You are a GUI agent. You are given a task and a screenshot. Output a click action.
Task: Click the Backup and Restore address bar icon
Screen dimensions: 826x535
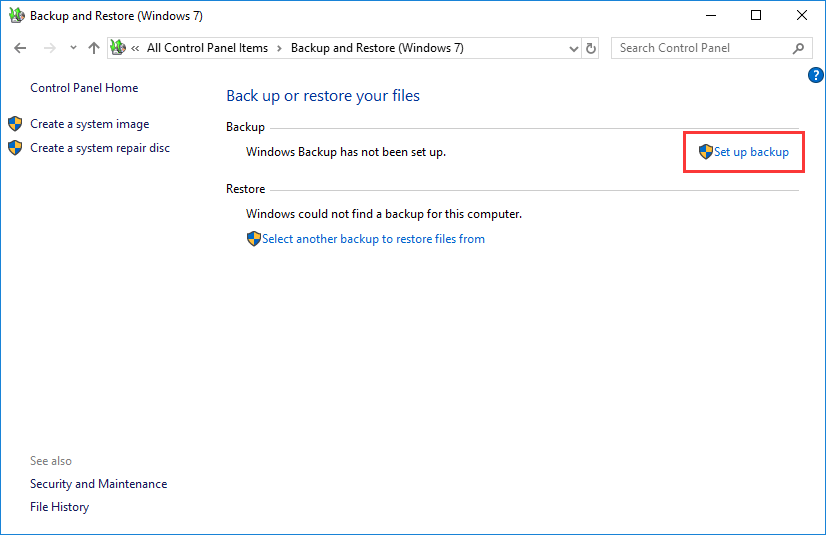point(118,47)
